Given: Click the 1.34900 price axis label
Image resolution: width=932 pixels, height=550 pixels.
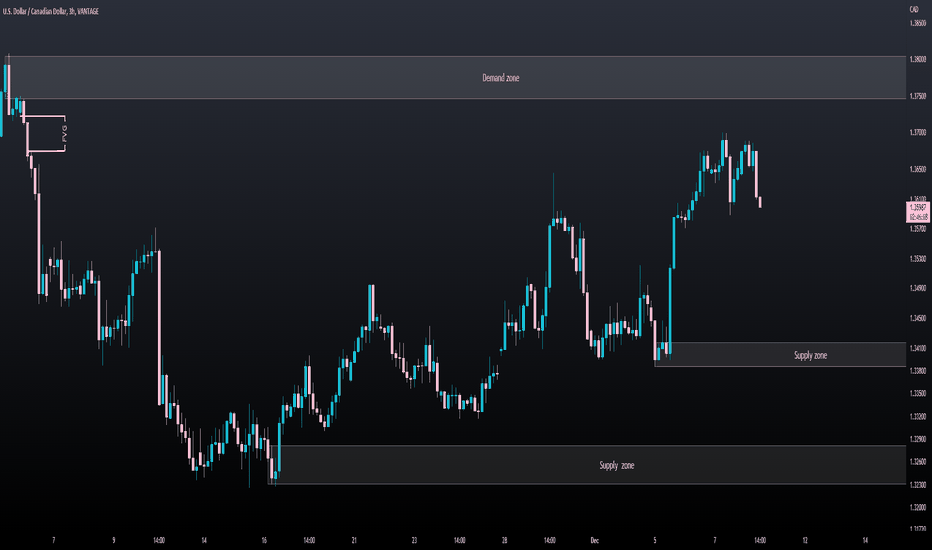Looking at the screenshot, I should [918, 288].
